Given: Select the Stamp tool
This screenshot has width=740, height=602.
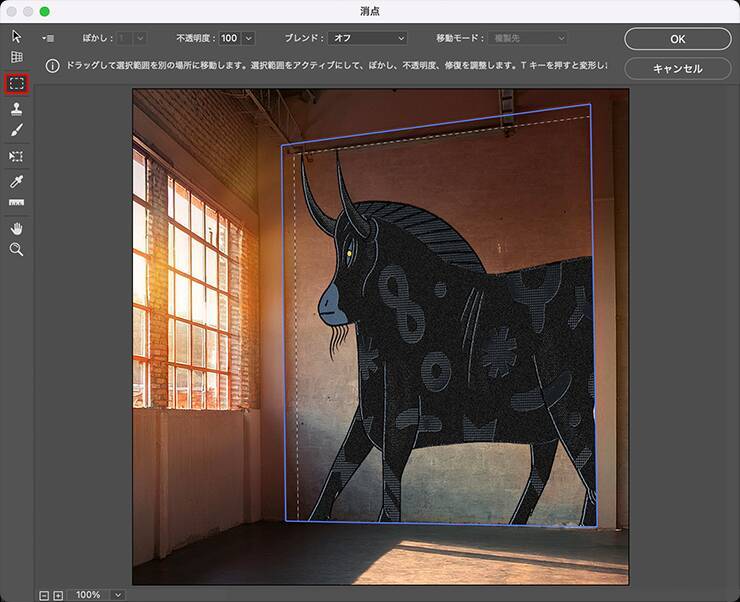Looking at the screenshot, I should (x=16, y=108).
